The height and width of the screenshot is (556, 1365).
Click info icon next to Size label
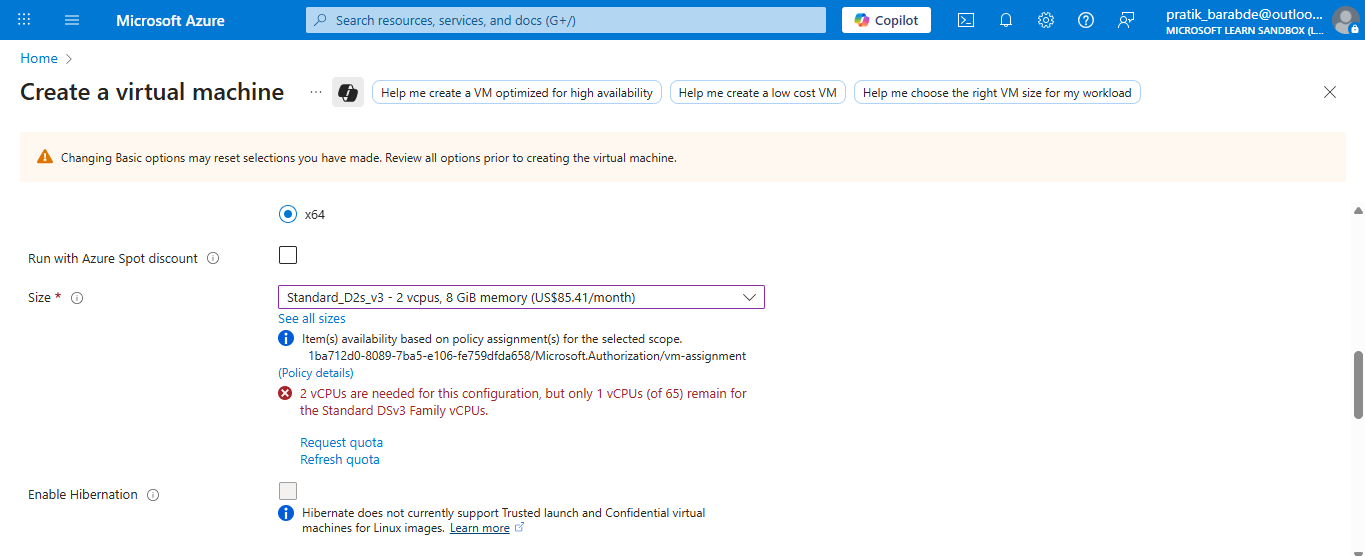[x=77, y=298]
